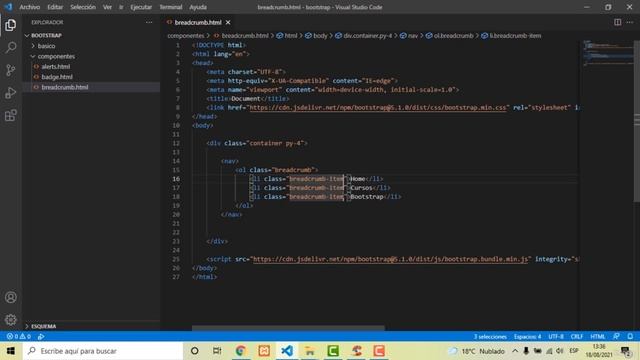Image resolution: width=640 pixels, height=360 pixels.
Task: Click the componentes breadcrumb path segment
Action: [x=185, y=36]
